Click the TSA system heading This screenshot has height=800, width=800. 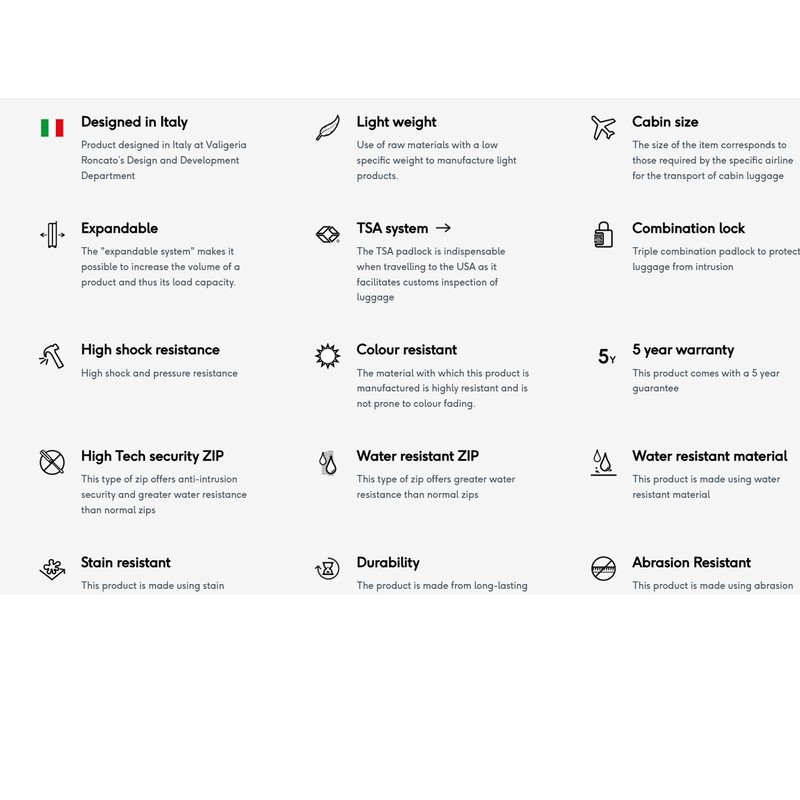[x=392, y=228]
